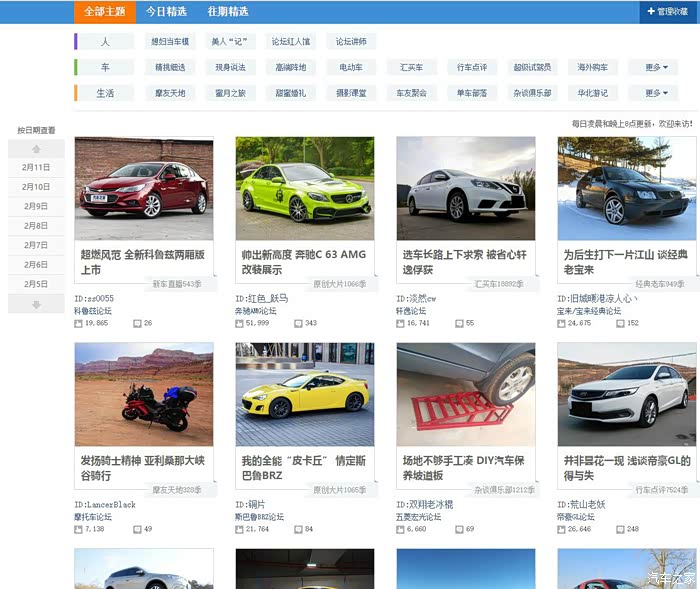Viewport: 700px width, 589px height.
Task: Click the comment icon under the 帝豪GL post
Action: point(621,529)
